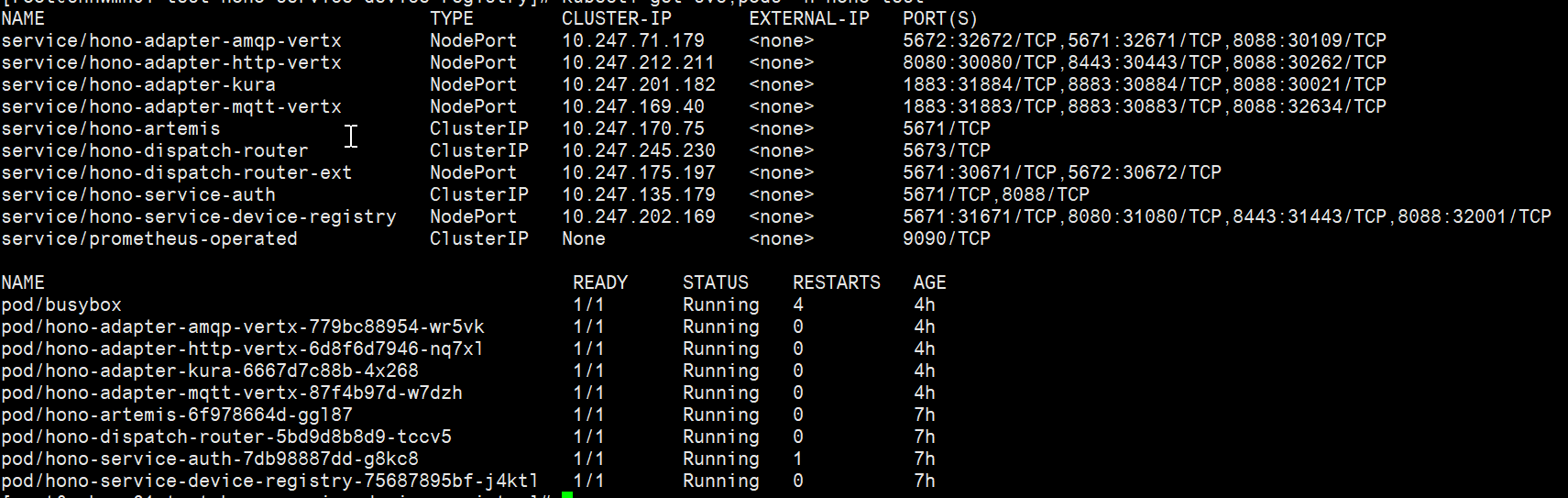
Task: Click service/hono-adapter-amqp-vertx name
Action: coord(171,41)
